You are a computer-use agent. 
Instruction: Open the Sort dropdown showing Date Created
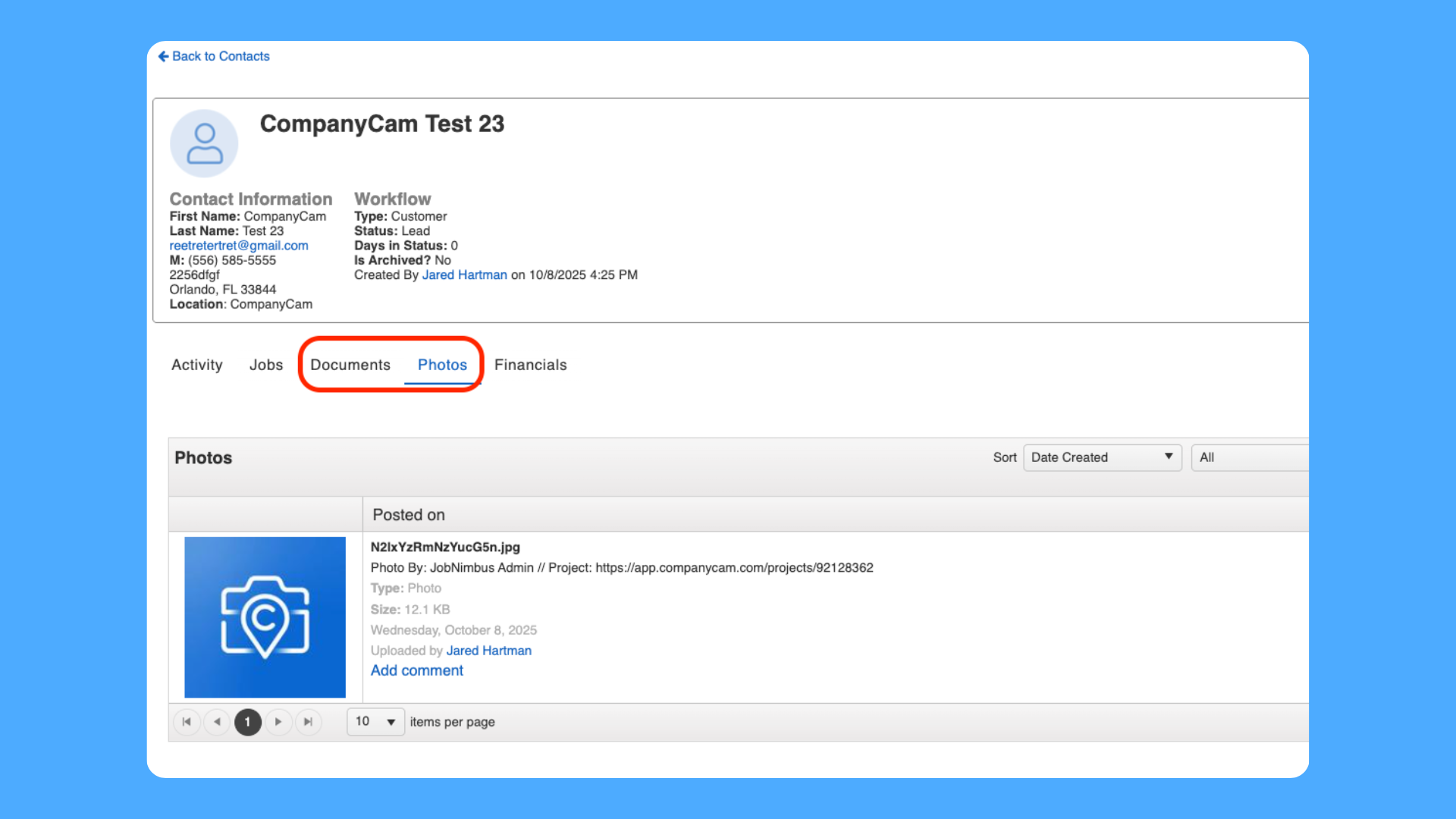[1102, 457]
